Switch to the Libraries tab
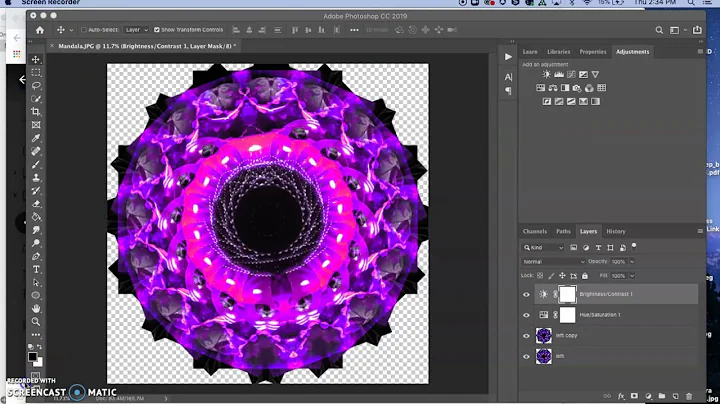Image resolution: width=720 pixels, height=404 pixels. pyautogui.click(x=558, y=52)
